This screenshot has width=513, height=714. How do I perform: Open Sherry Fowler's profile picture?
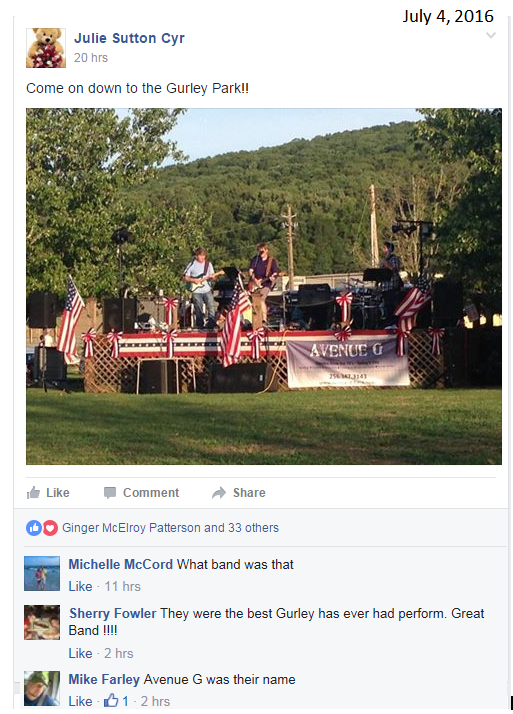click(x=42, y=622)
